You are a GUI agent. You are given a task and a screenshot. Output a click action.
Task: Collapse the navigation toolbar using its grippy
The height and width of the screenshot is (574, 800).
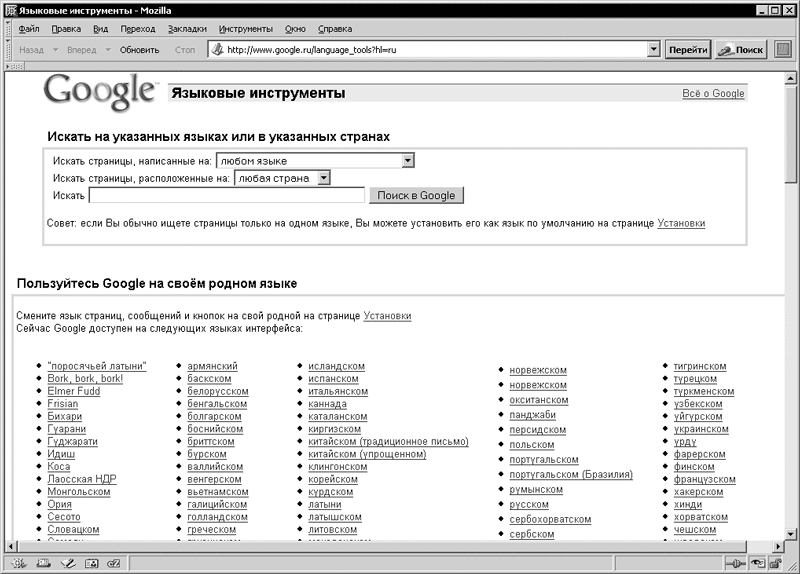click(8, 50)
